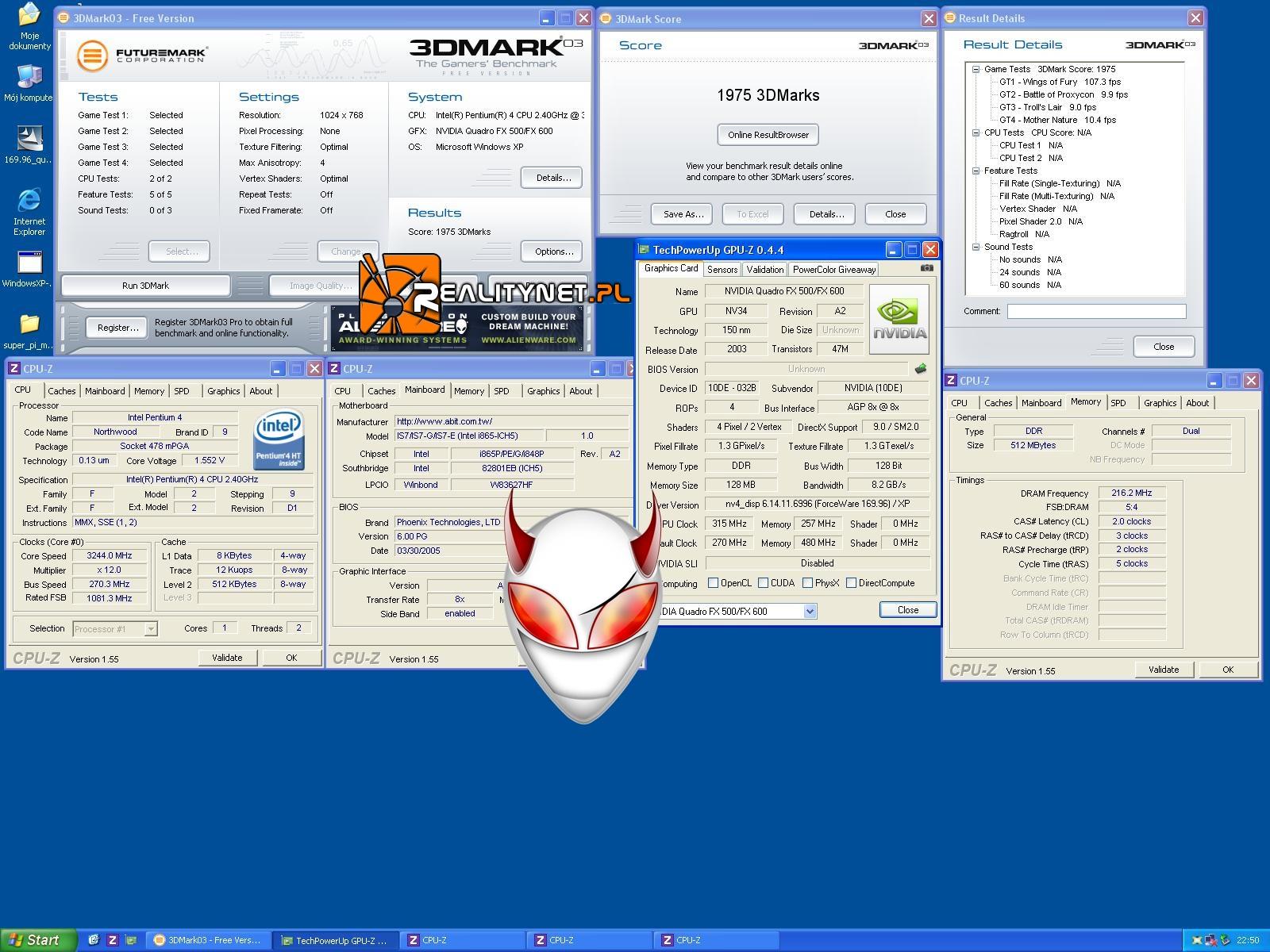Click Close button in Result Details
The height and width of the screenshot is (952, 1270).
pos(1164,347)
